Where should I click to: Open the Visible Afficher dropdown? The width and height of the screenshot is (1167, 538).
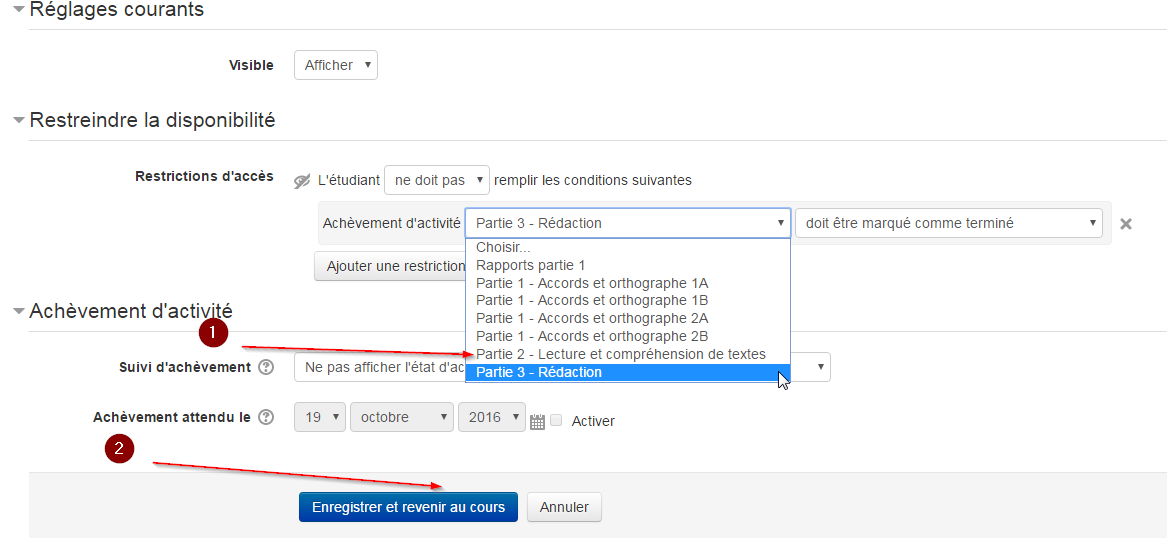pyautogui.click(x=335, y=65)
